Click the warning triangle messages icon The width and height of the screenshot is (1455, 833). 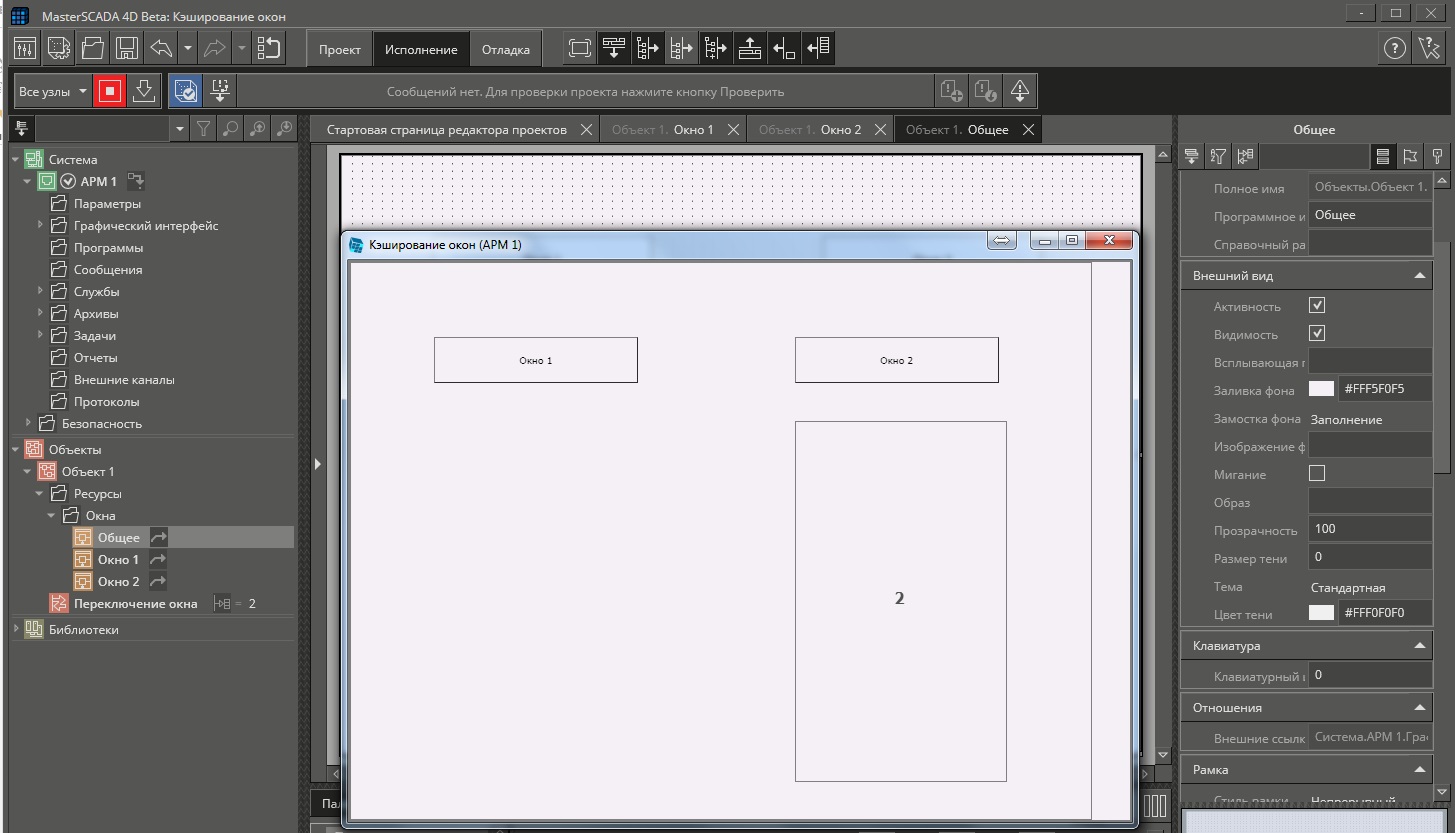pyautogui.click(x=1019, y=91)
